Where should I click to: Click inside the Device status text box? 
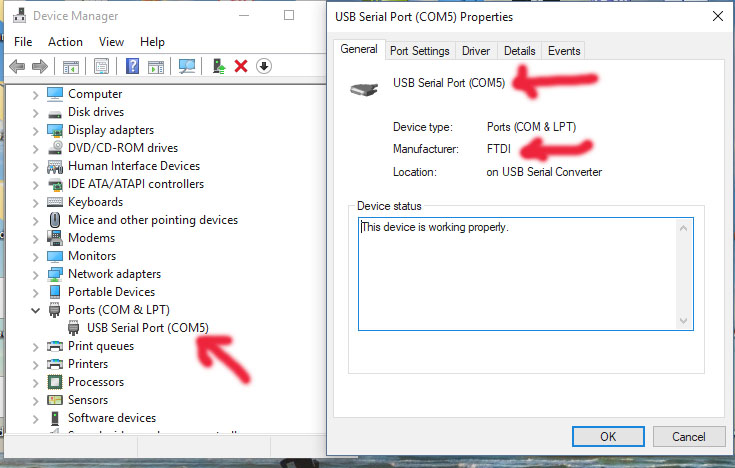525,274
